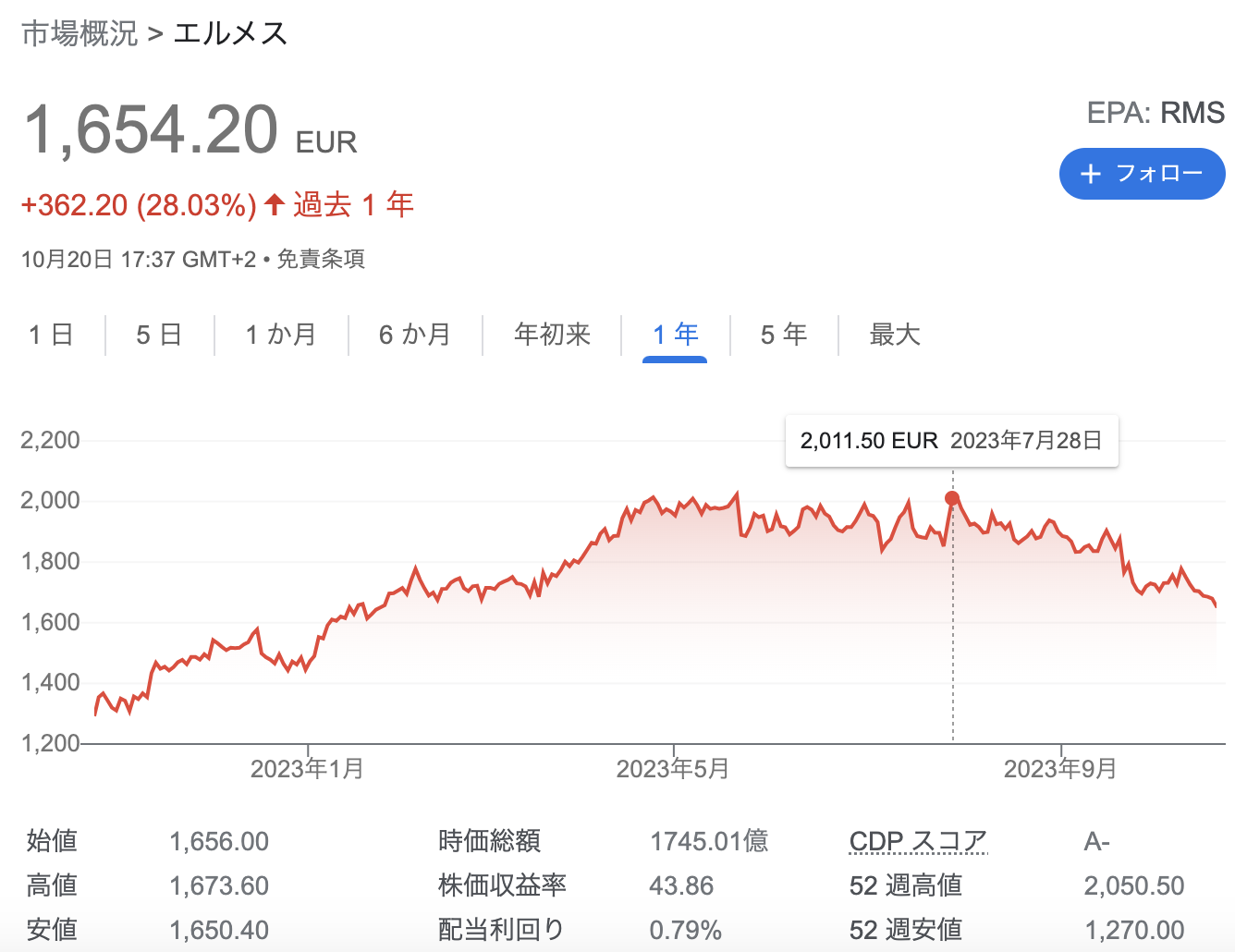Switch to the 1 か月 tab
1235x952 pixels.
click(x=281, y=335)
